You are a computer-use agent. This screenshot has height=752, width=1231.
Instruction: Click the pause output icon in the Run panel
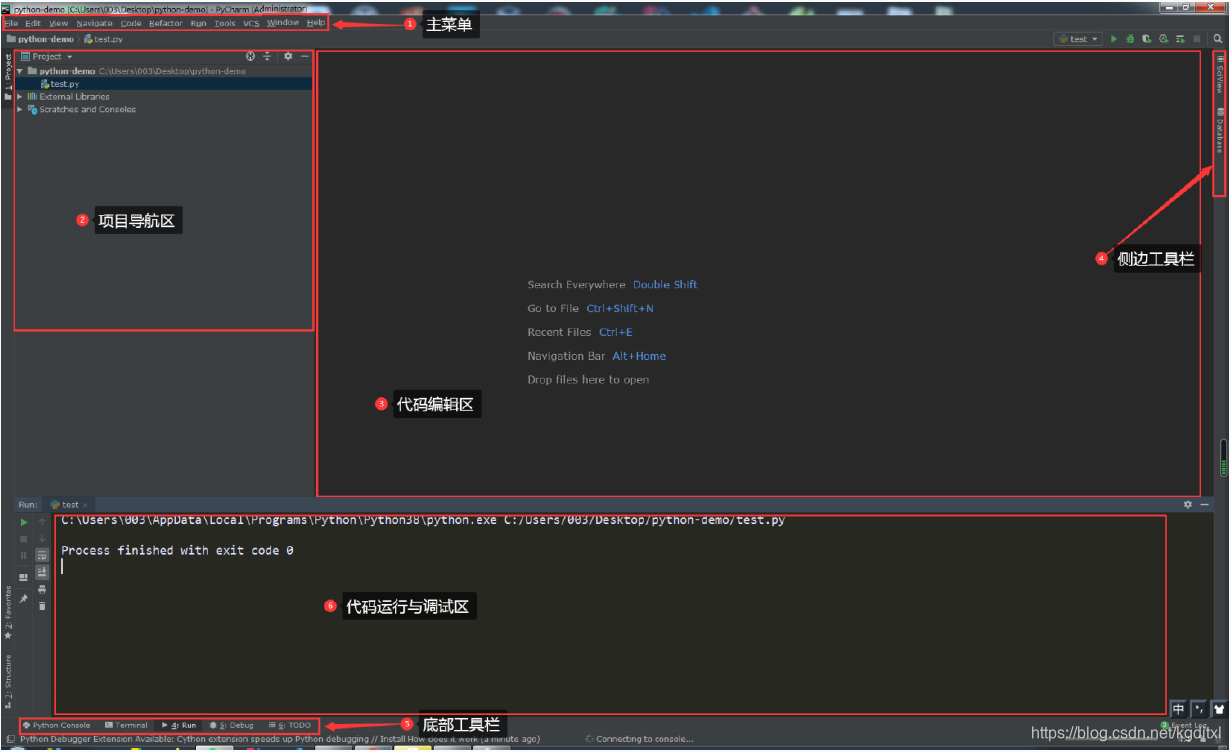coord(24,555)
